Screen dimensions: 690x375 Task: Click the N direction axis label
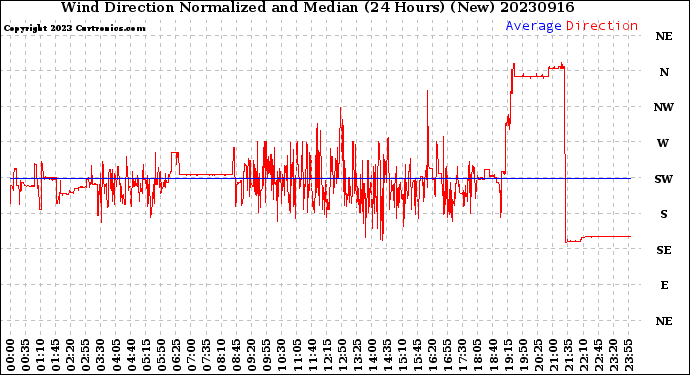(x=664, y=72)
